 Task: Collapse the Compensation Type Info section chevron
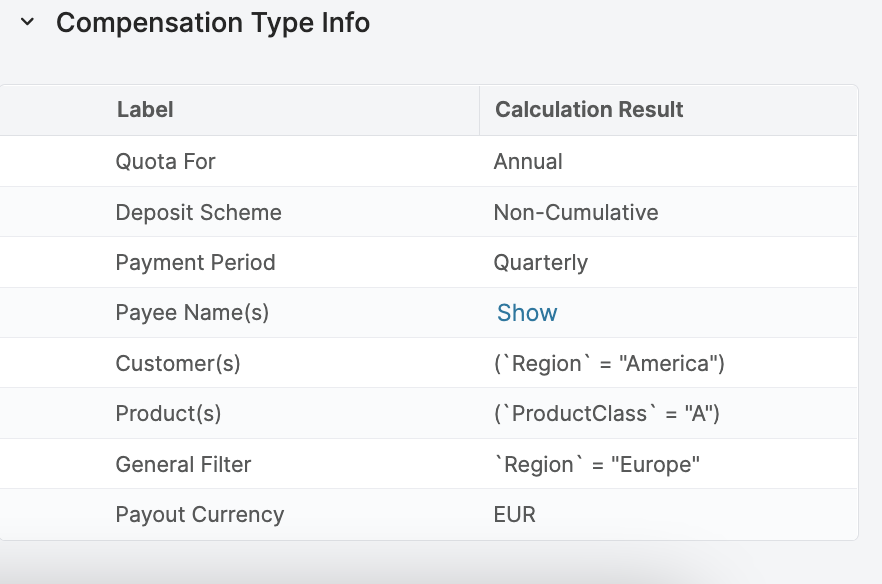point(27,22)
